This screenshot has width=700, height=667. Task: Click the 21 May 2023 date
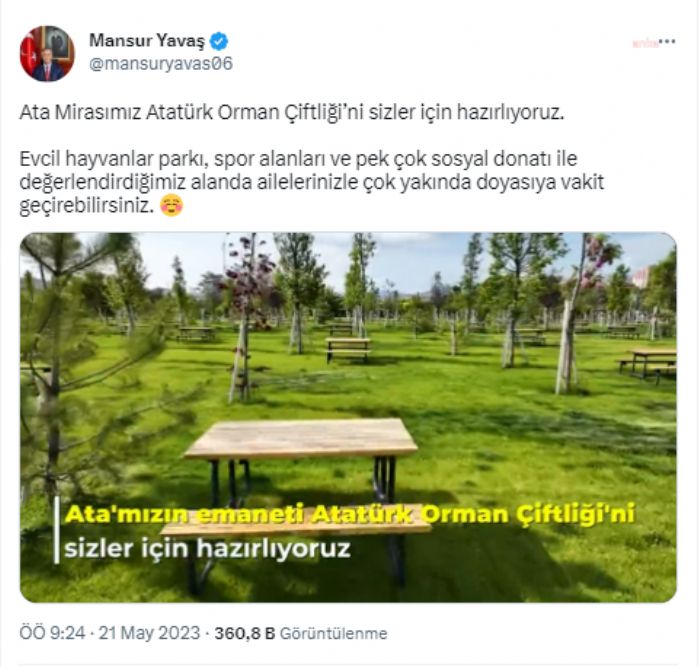click(149, 633)
